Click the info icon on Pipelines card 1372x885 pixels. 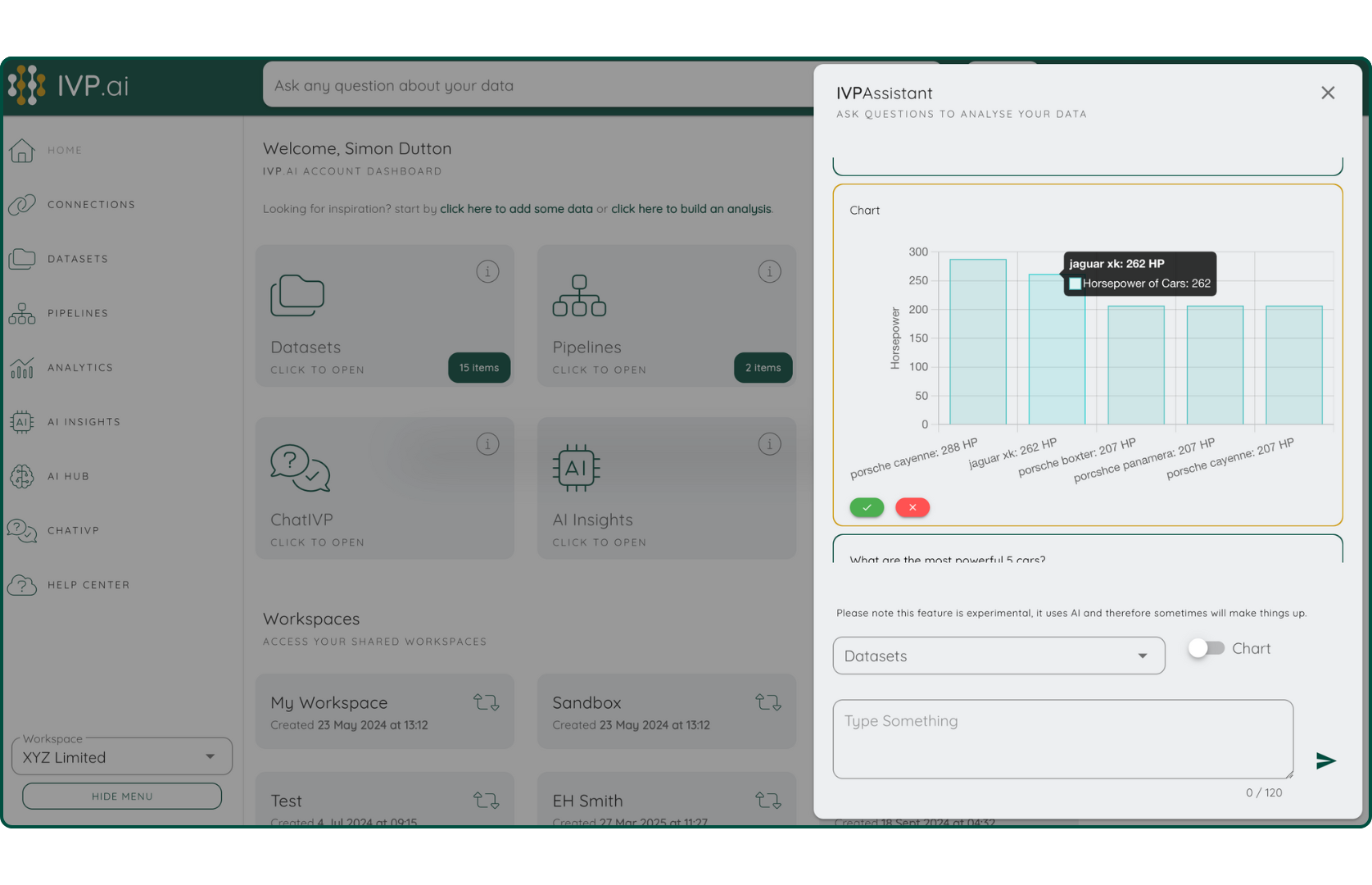point(769,271)
